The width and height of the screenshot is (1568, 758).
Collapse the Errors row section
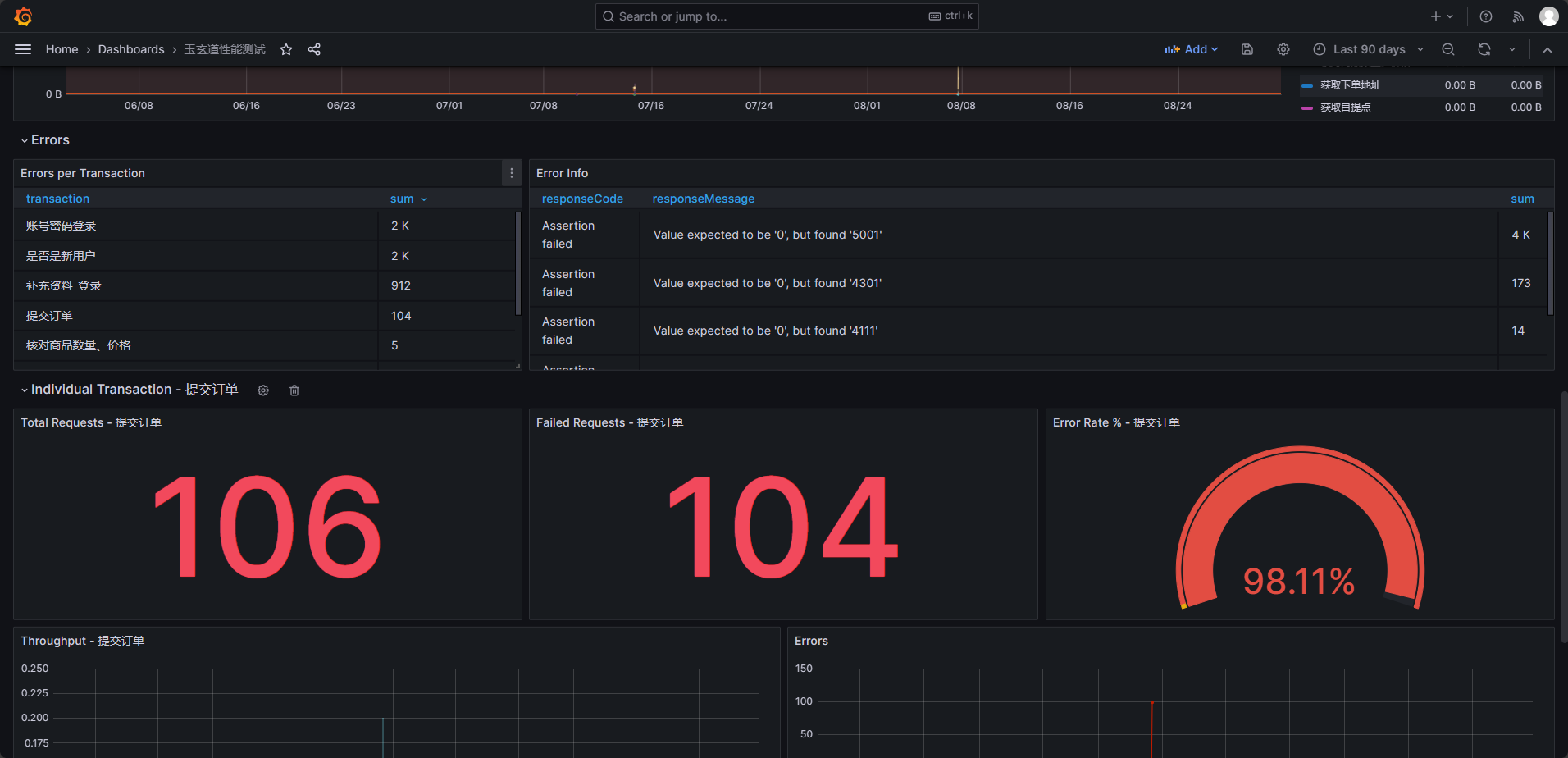(45, 140)
